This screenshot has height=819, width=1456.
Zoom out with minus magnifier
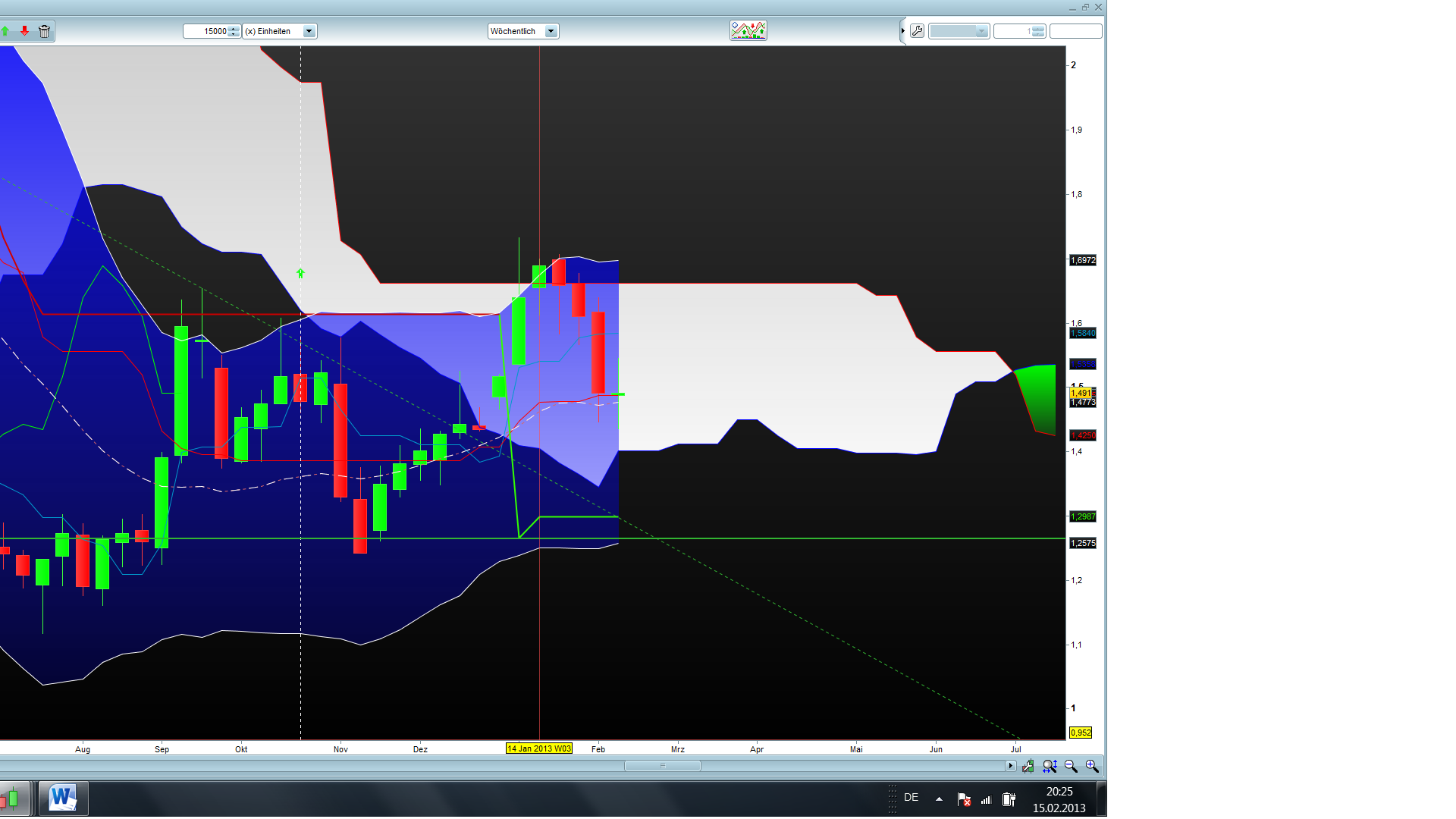[x=1071, y=766]
